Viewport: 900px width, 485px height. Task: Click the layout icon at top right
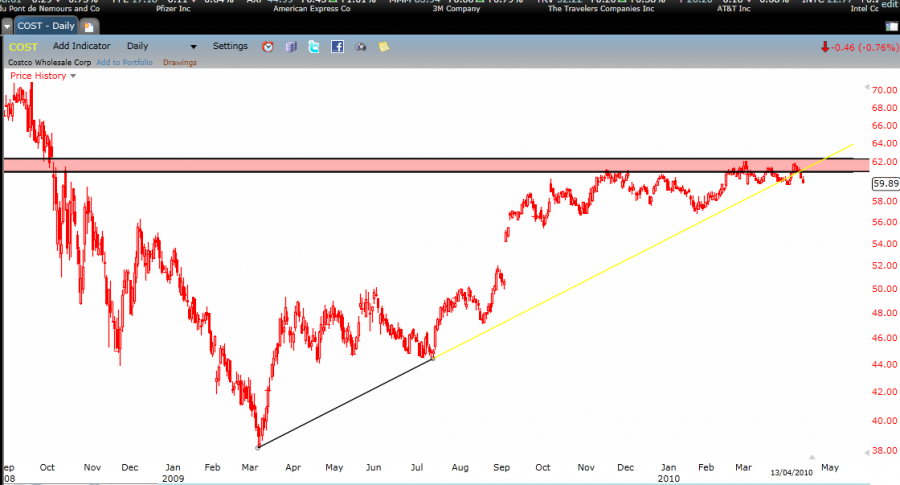[x=892, y=26]
